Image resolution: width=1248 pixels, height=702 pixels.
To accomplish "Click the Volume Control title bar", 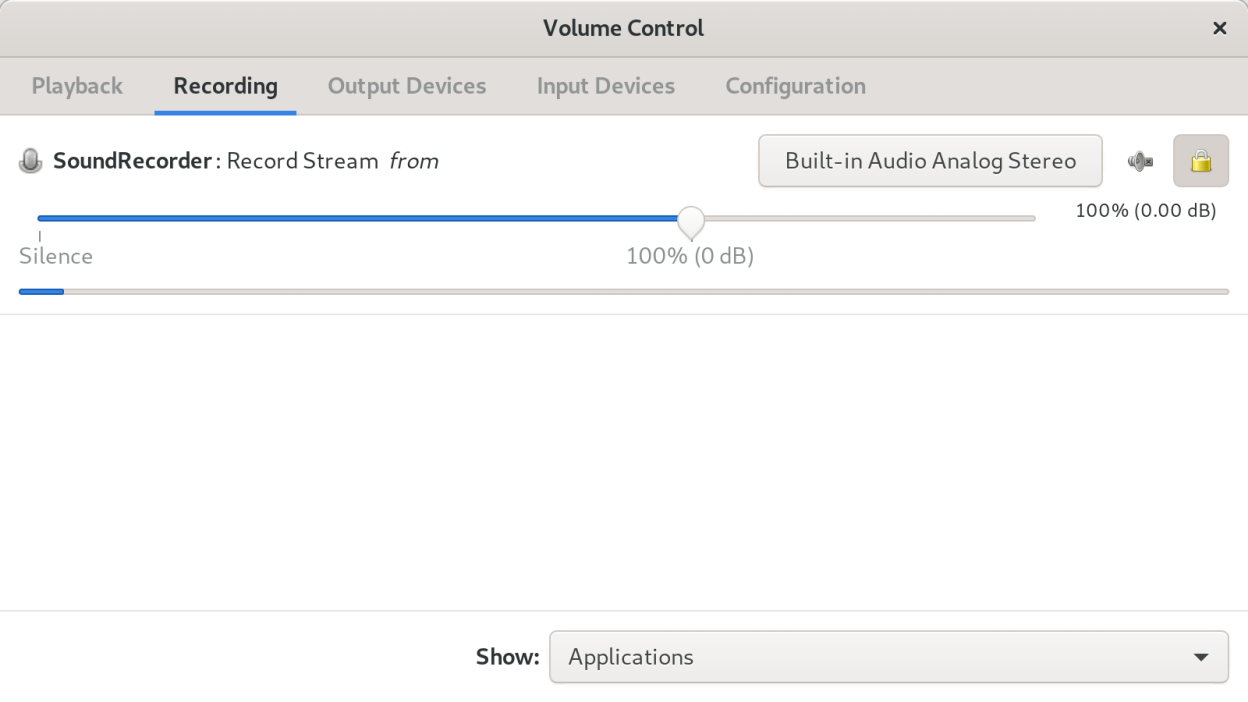I will tap(623, 28).
